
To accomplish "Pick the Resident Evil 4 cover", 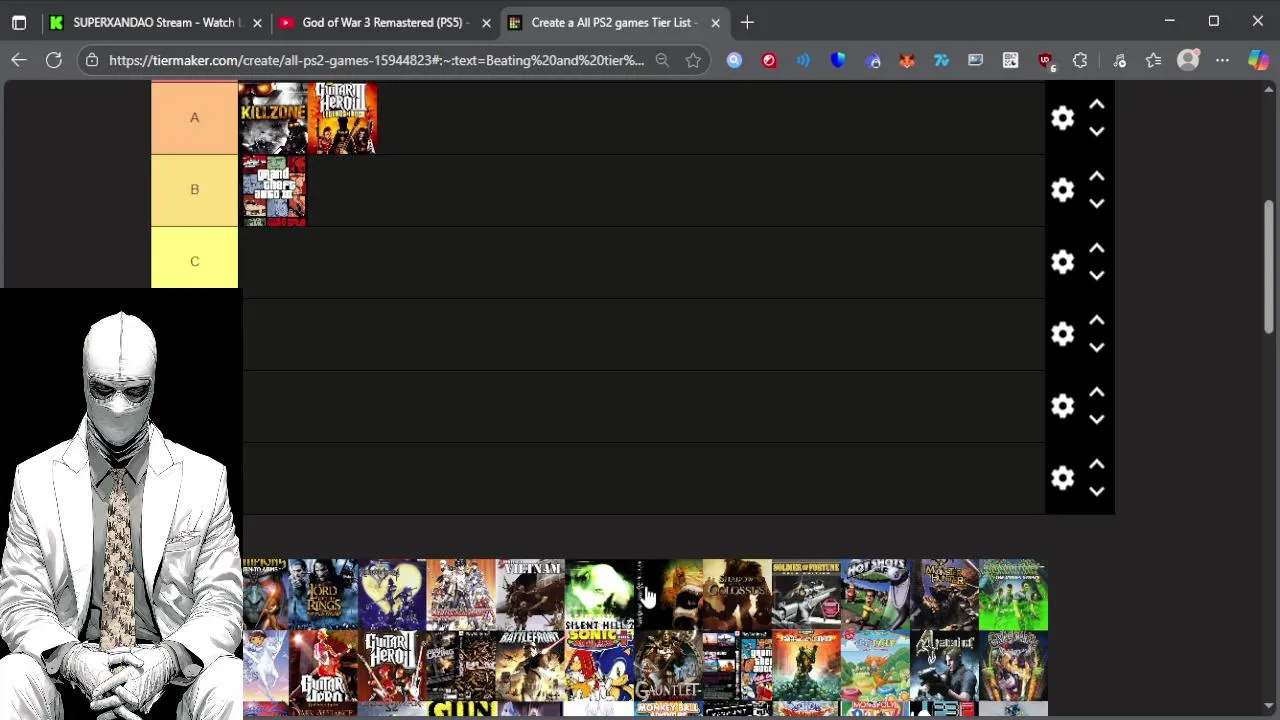I will coord(944,665).
